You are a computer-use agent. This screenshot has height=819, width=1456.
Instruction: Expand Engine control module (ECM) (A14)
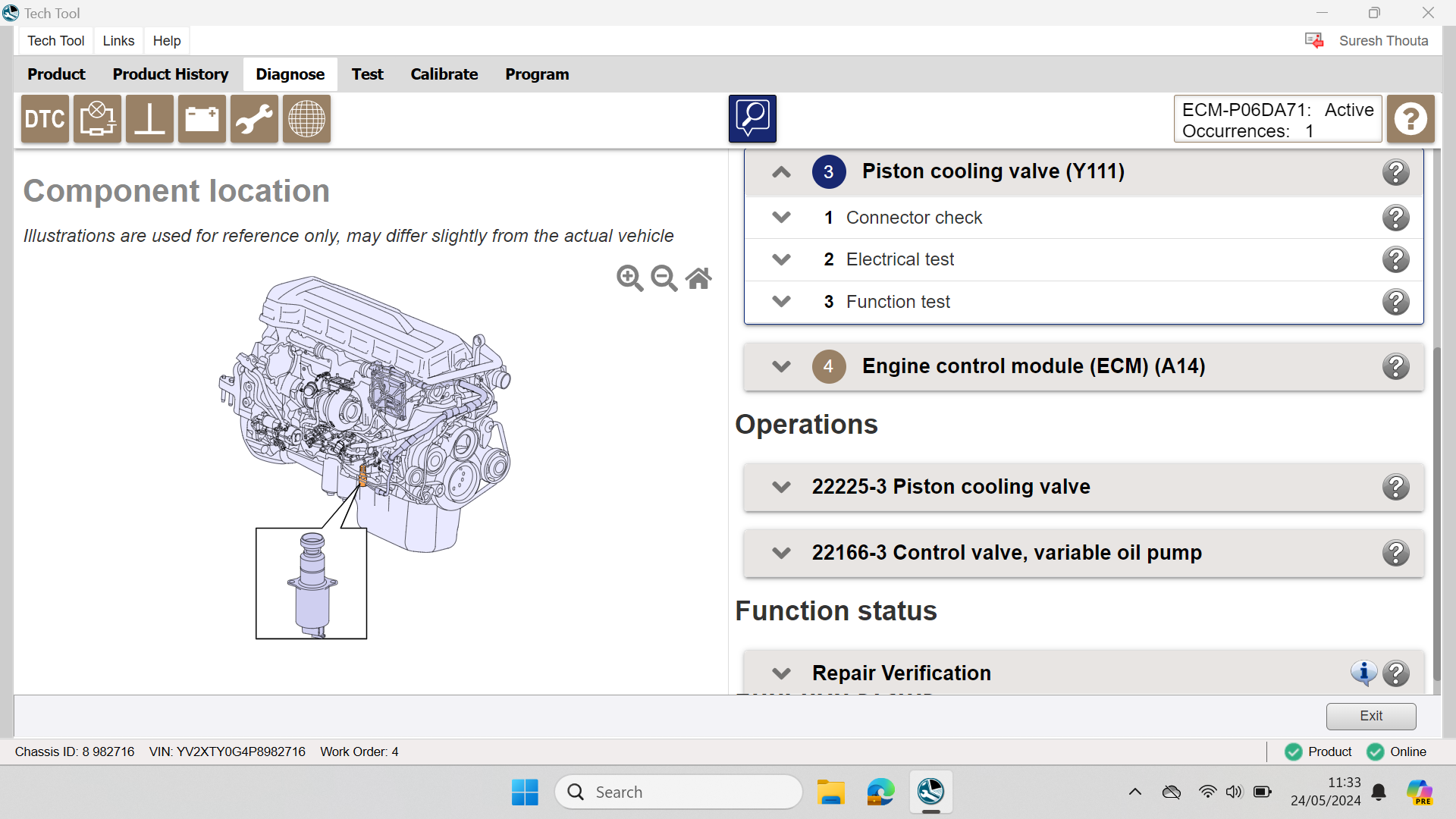781,366
